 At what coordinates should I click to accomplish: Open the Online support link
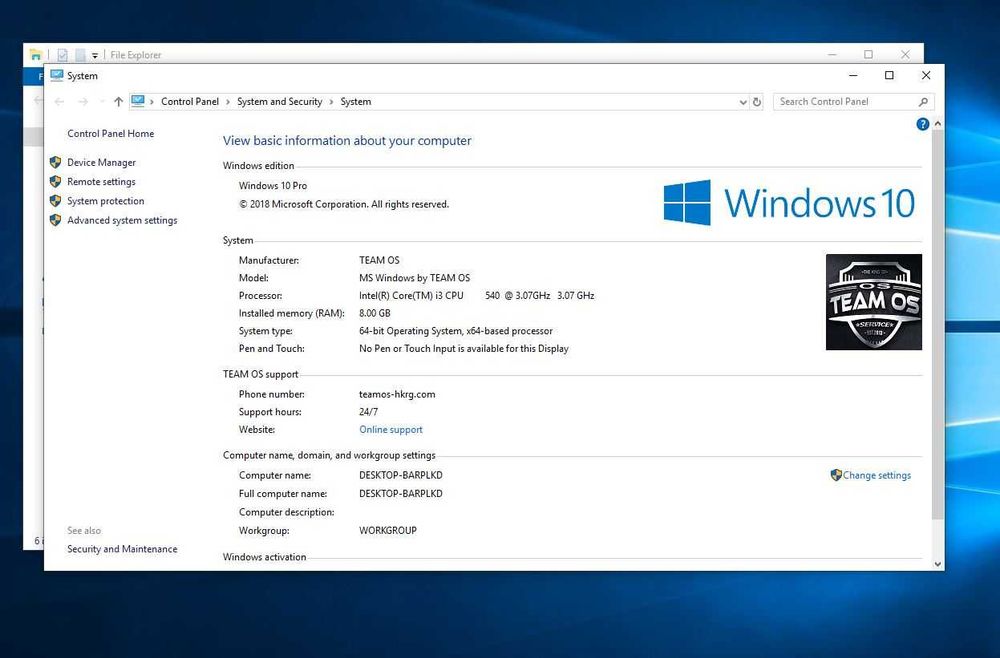click(391, 430)
